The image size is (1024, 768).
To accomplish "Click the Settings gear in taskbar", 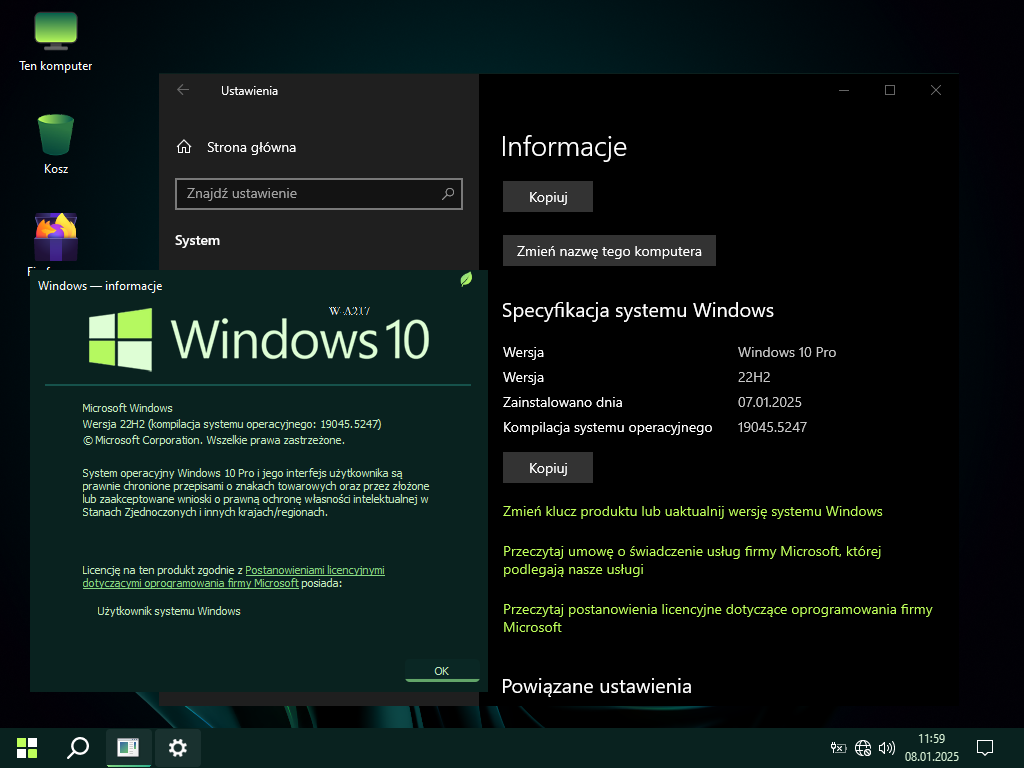I will pyautogui.click(x=178, y=747).
